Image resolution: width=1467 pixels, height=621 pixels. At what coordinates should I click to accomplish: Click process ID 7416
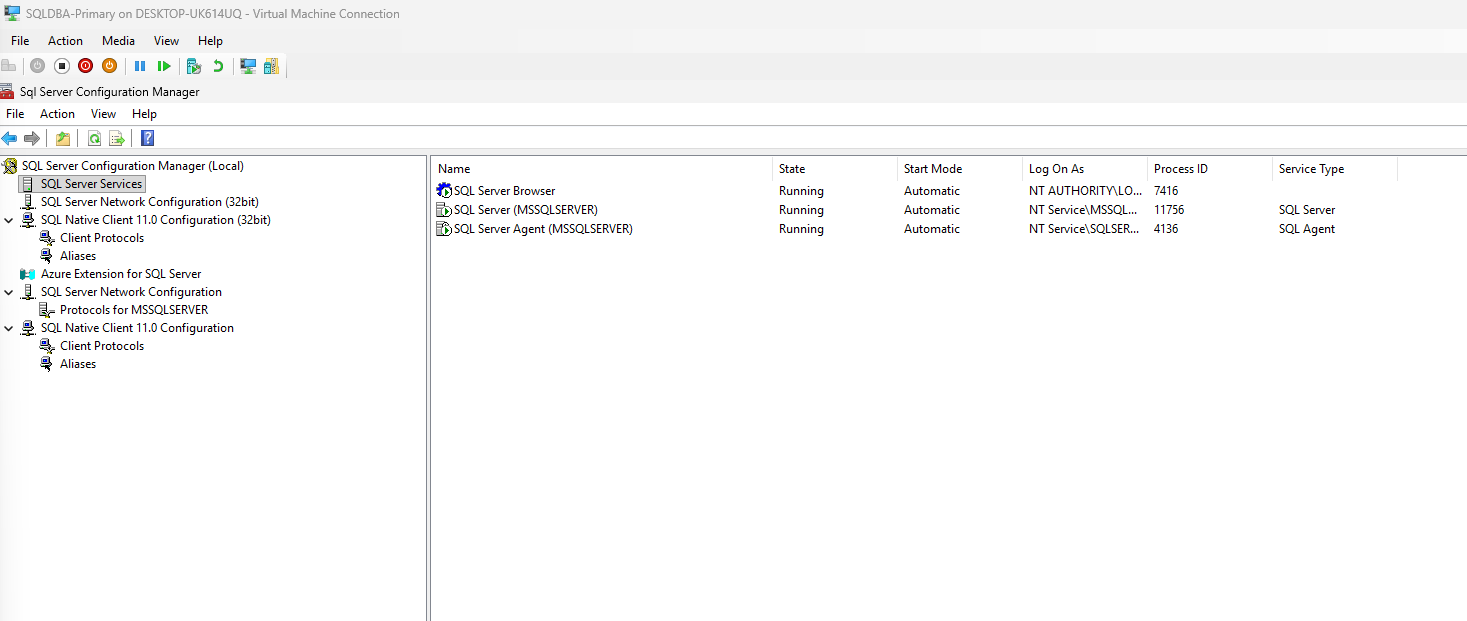click(x=1166, y=191)
